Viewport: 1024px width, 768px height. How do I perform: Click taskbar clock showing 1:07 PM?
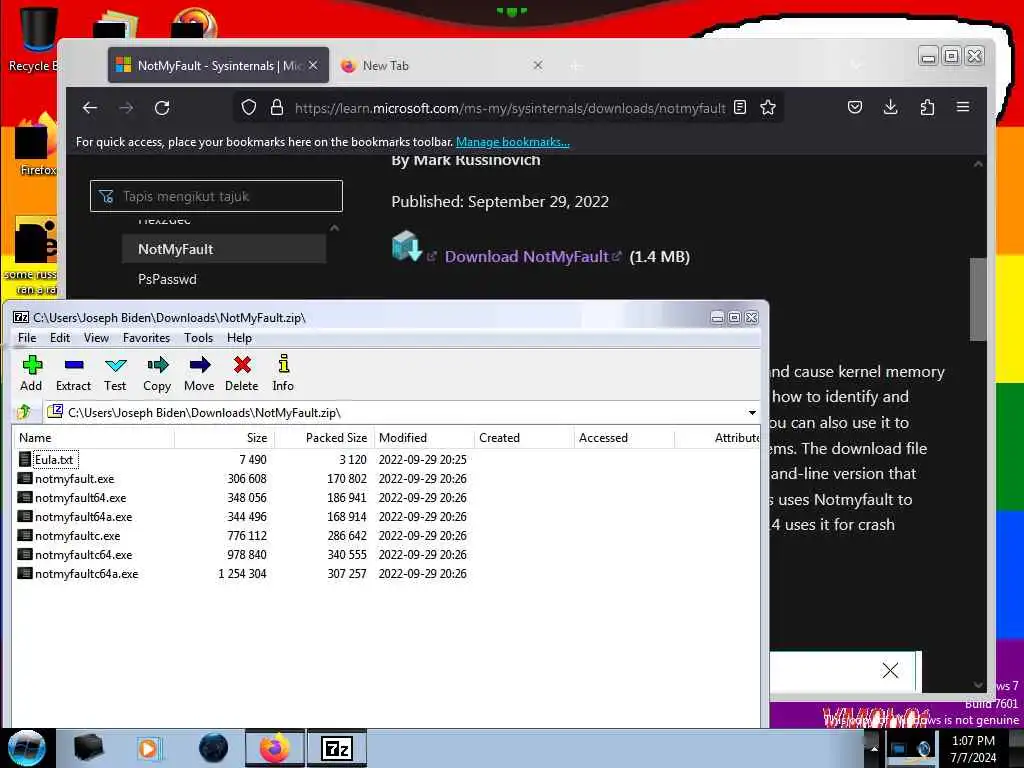click(973, 748)
